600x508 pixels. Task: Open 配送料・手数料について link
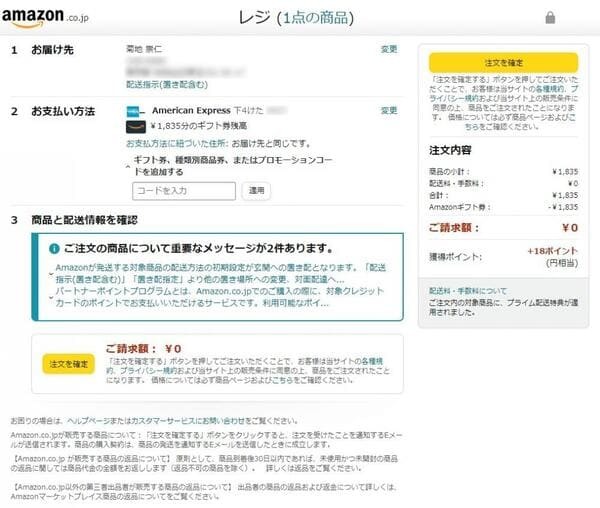pyautogui.click(x=468, y=291)
